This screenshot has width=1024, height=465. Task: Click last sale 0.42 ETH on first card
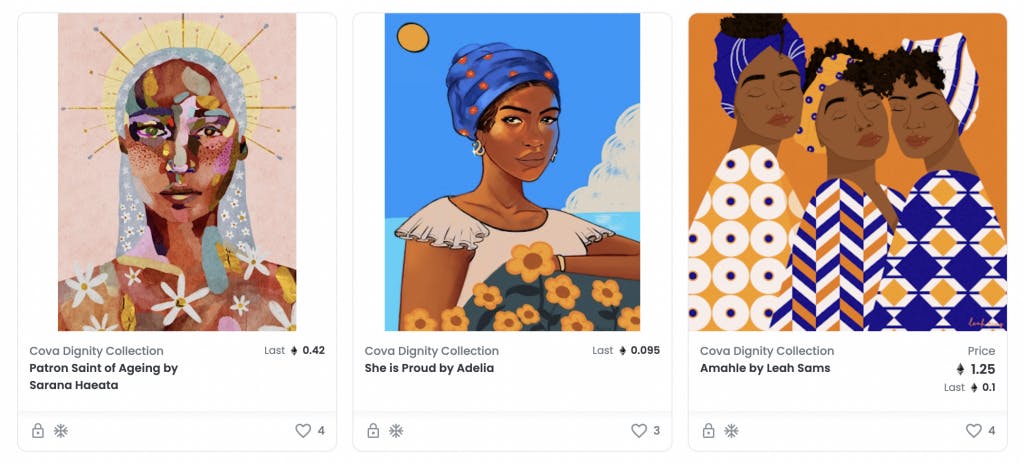[313, 351]
